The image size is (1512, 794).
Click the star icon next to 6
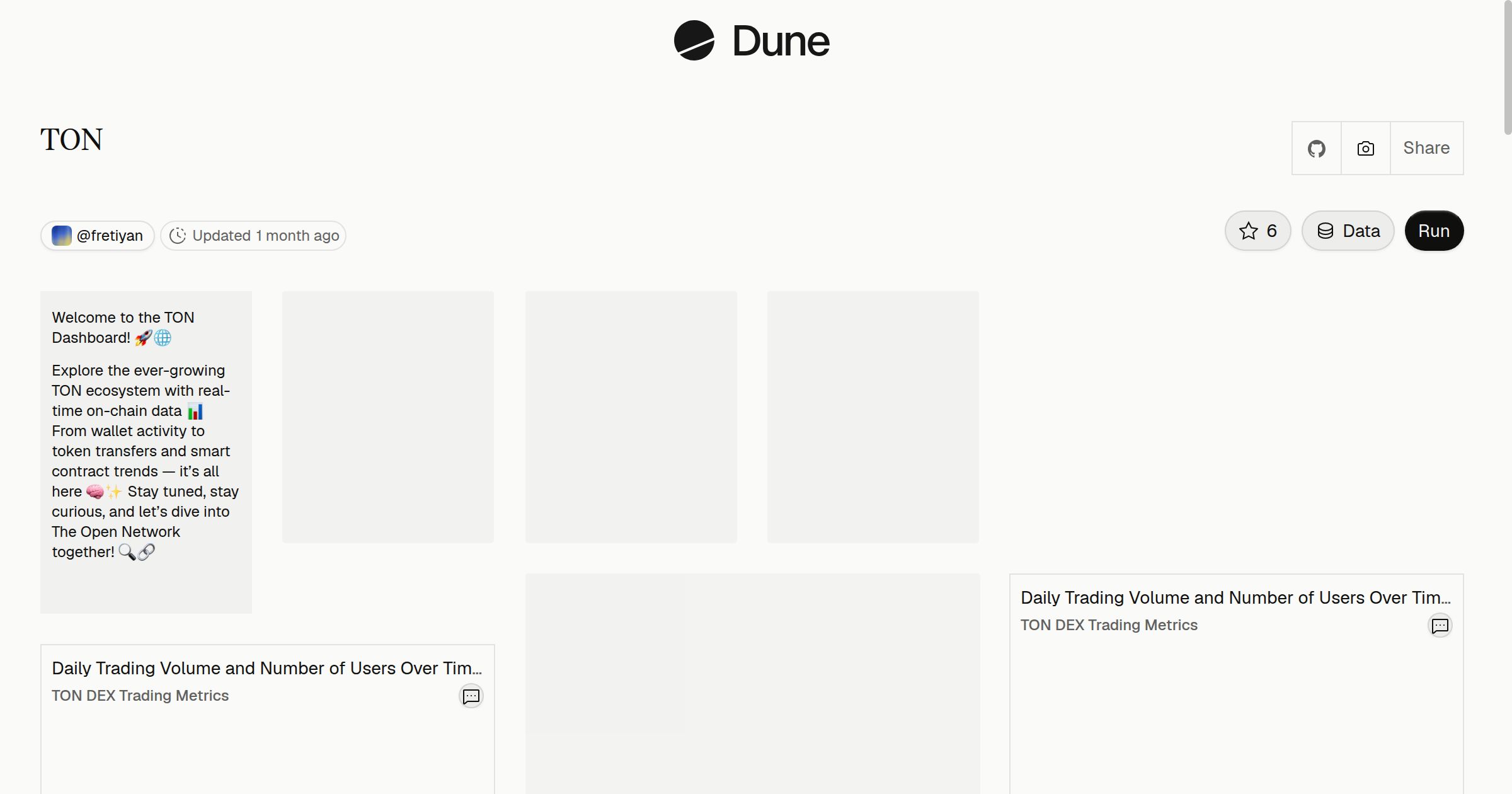pos(1248,231)
